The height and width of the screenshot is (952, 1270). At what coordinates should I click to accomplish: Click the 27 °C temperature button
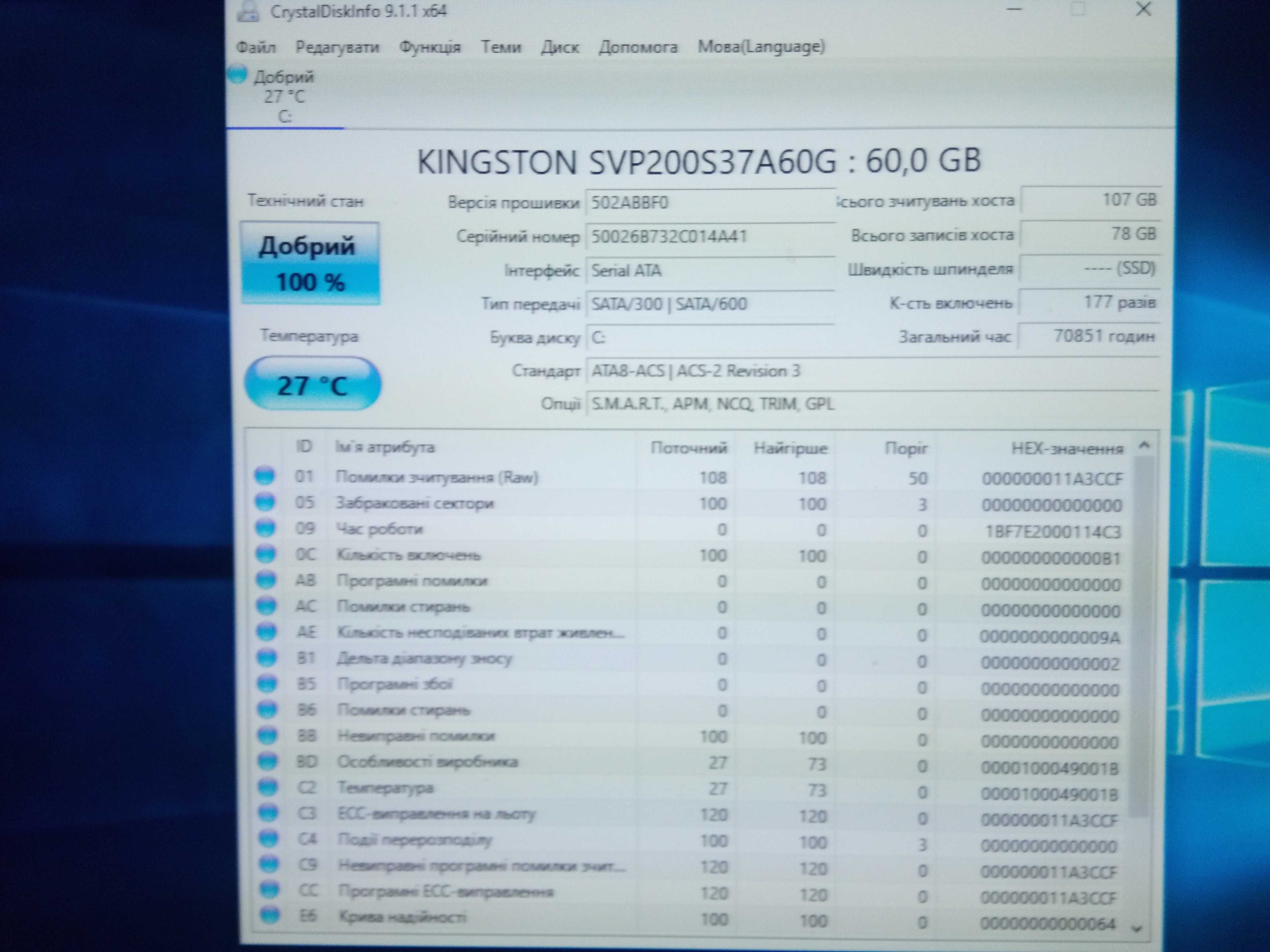click(312, 384)
